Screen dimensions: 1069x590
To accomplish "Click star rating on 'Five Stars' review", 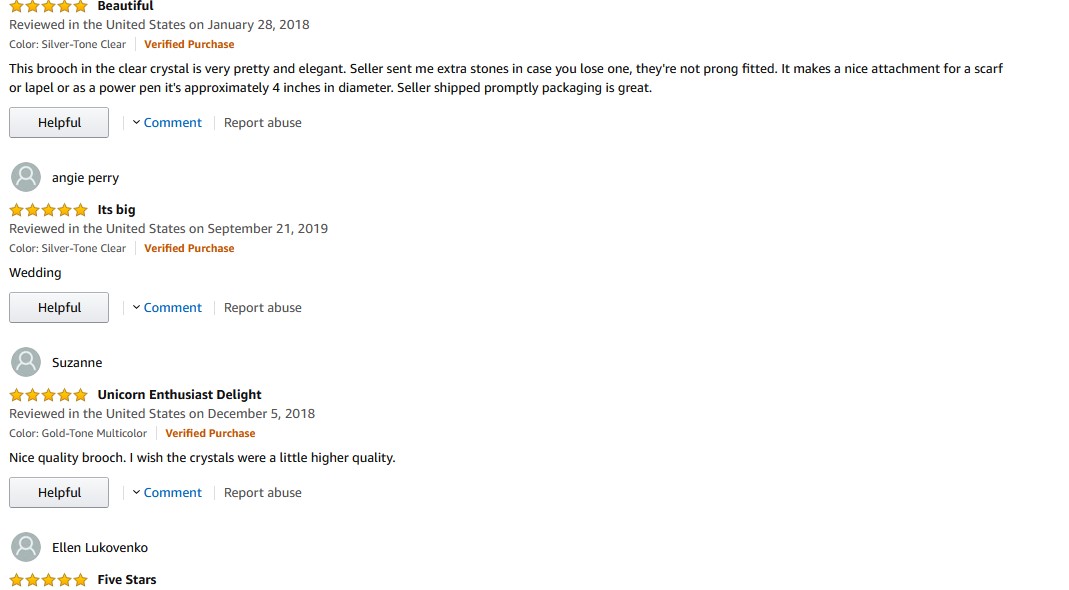I will click(48, 580).
